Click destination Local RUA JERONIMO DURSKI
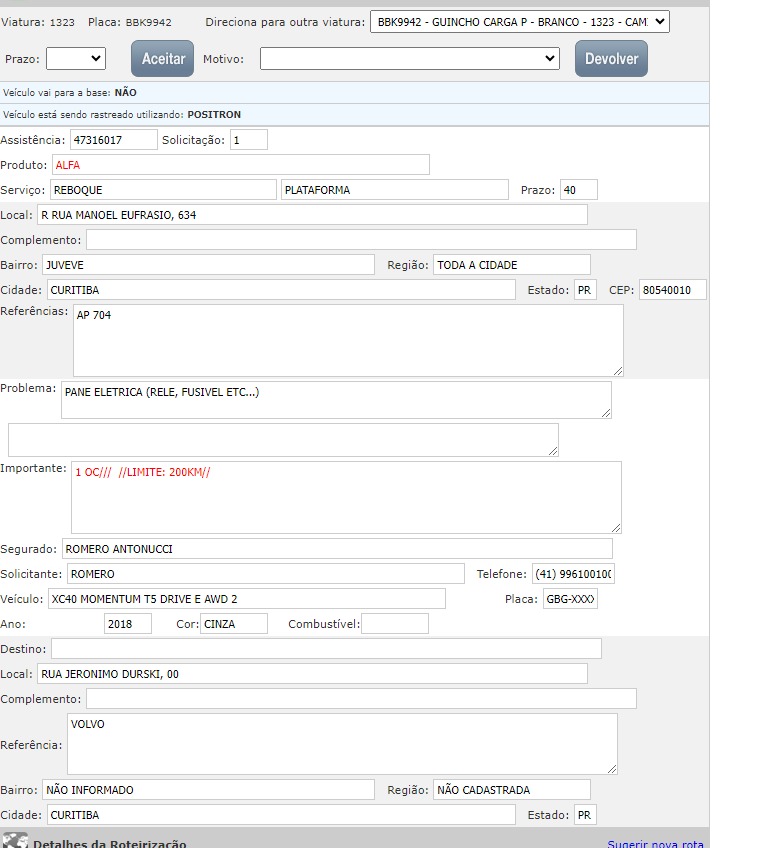Image resolution: width=779 pixels, height=848 pixels. click(312, 674)
